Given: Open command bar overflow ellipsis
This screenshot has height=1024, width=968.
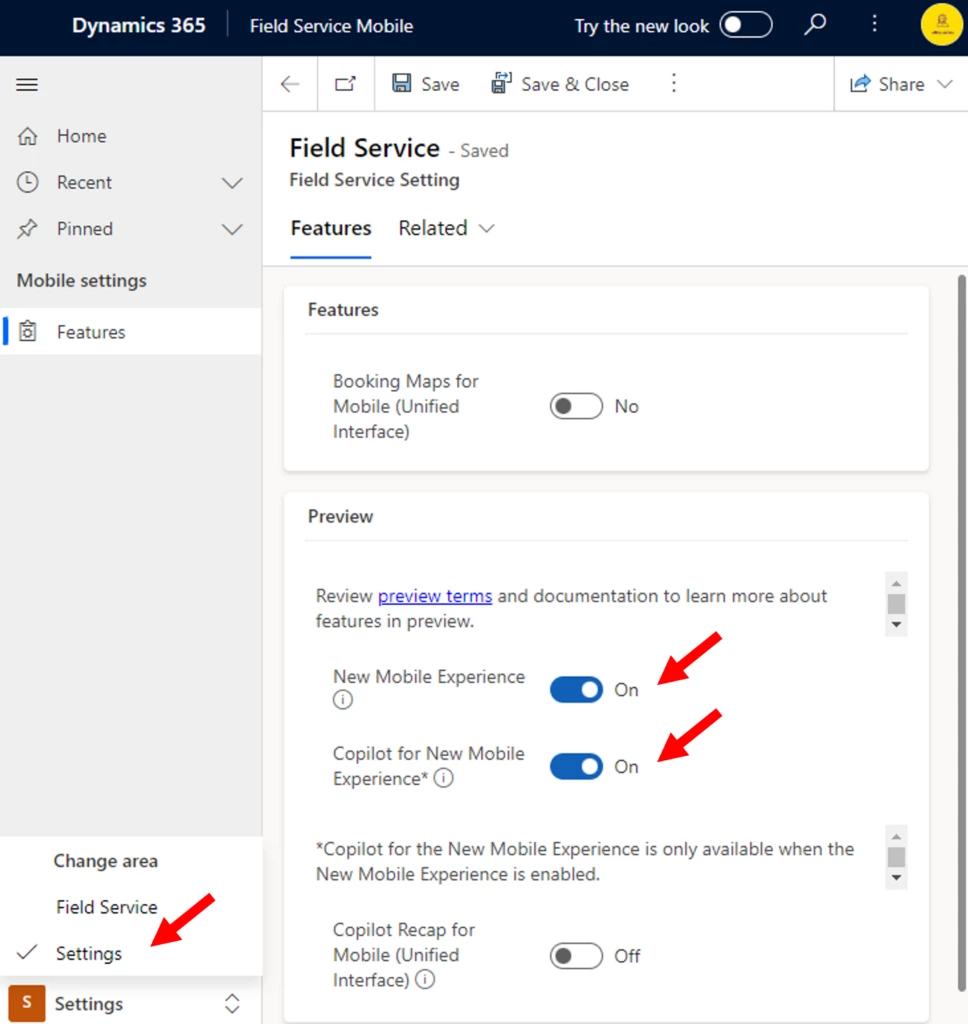Looking at the screenshot, I should 673,84.
